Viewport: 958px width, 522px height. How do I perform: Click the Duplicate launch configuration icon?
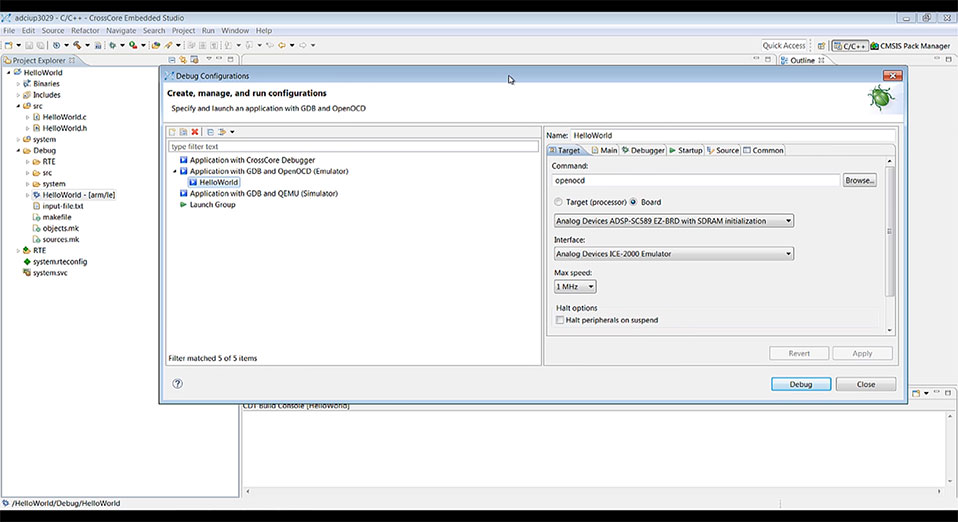point(183,132)
